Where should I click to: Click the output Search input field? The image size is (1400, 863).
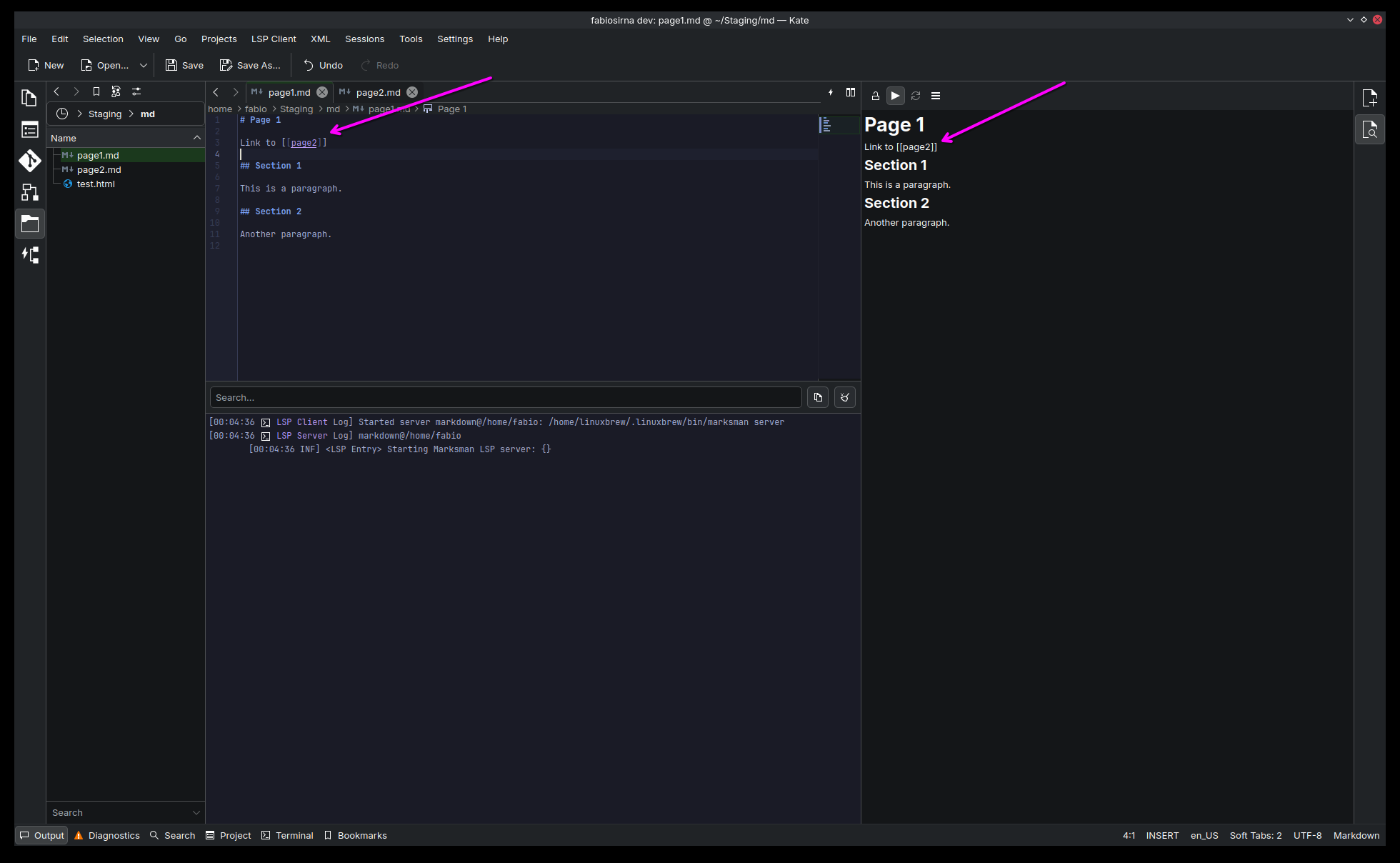pyautogui.click(x=505, y=397)
